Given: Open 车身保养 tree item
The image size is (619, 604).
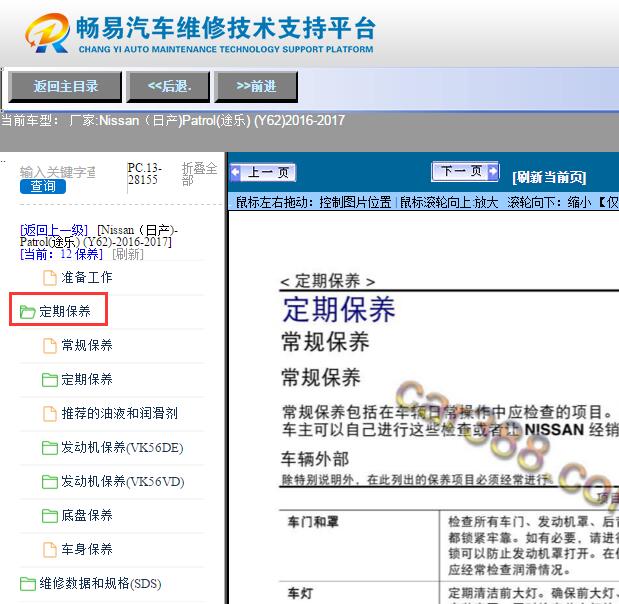Looking at the screenshot, I should click(87, 549).
